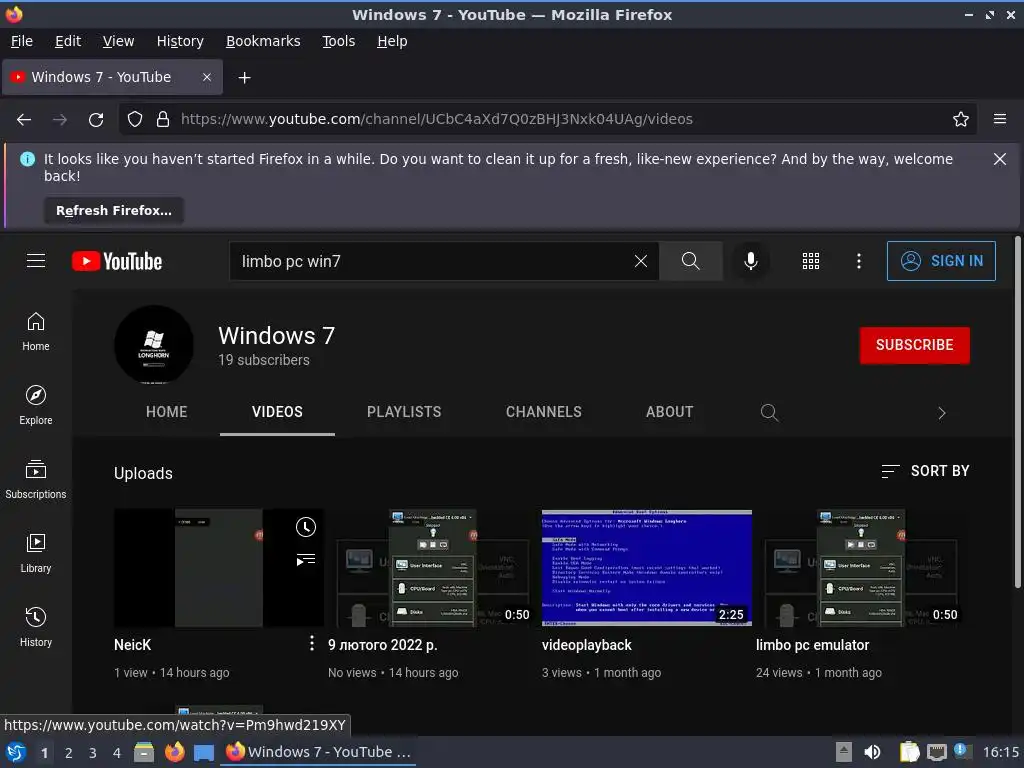The width and height of the screenshot is (1024, 768).
Task: Launch Firefox from taskbar launcher
Action: [x=174, y=752]
